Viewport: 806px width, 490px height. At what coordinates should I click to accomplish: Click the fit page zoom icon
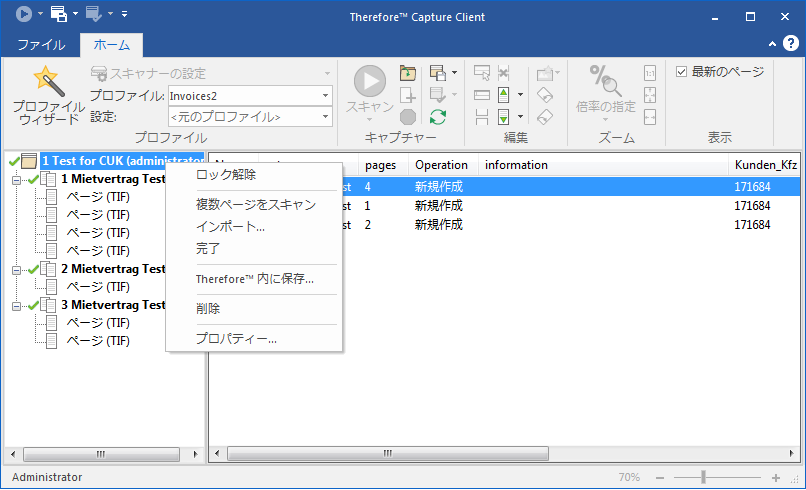pyautogui.click(x=650, y=95)
